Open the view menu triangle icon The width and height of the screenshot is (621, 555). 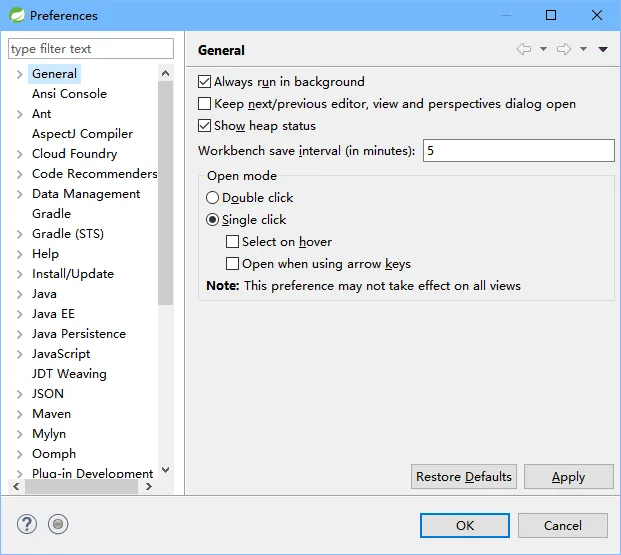coord(603,50)
